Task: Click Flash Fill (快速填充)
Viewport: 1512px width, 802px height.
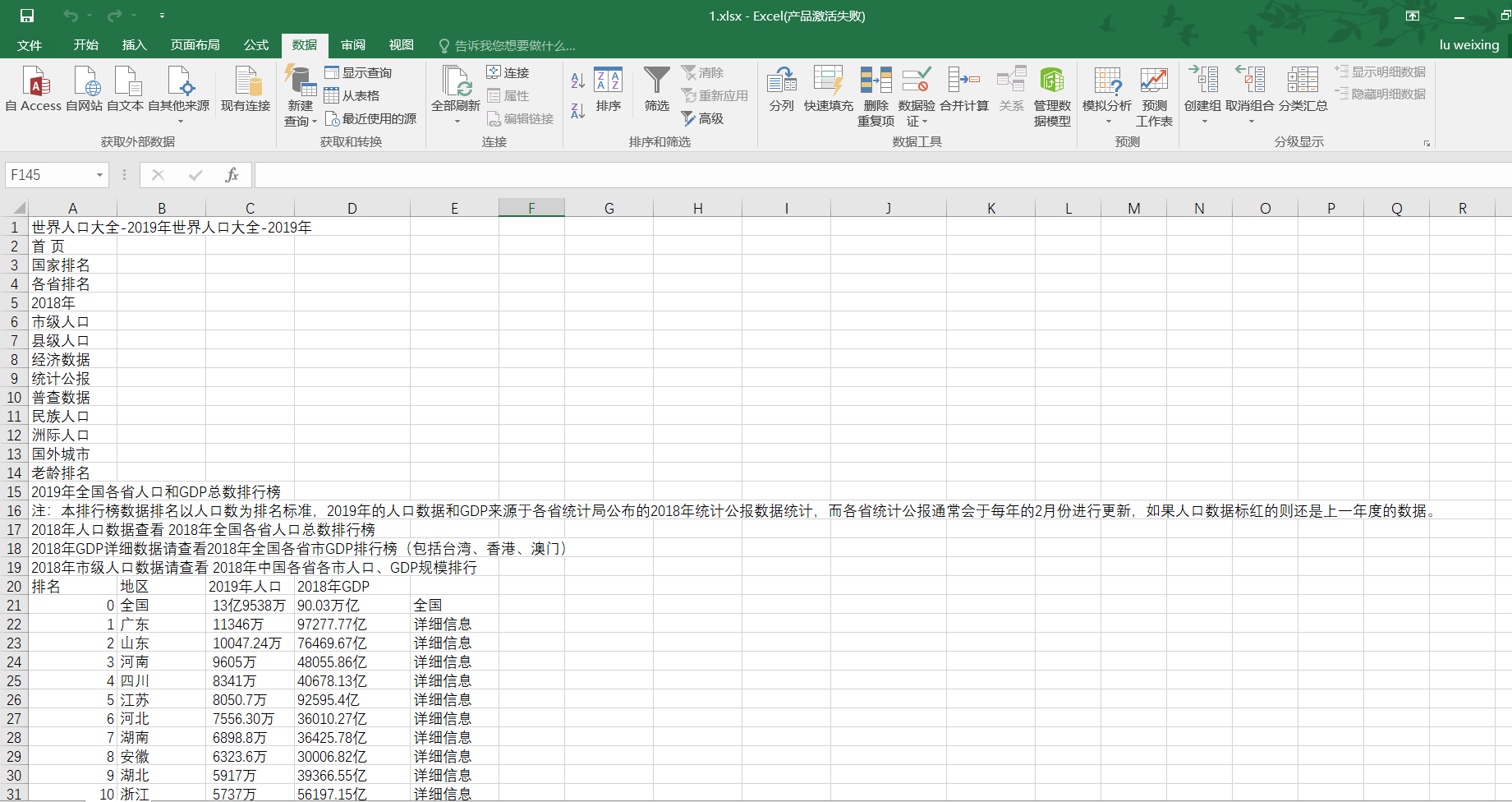Action: tap(829, 89)
